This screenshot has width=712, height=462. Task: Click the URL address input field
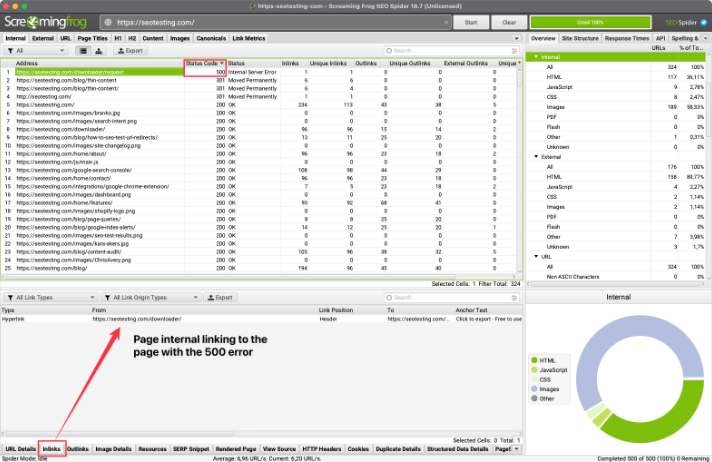click(x=277, y=22)
